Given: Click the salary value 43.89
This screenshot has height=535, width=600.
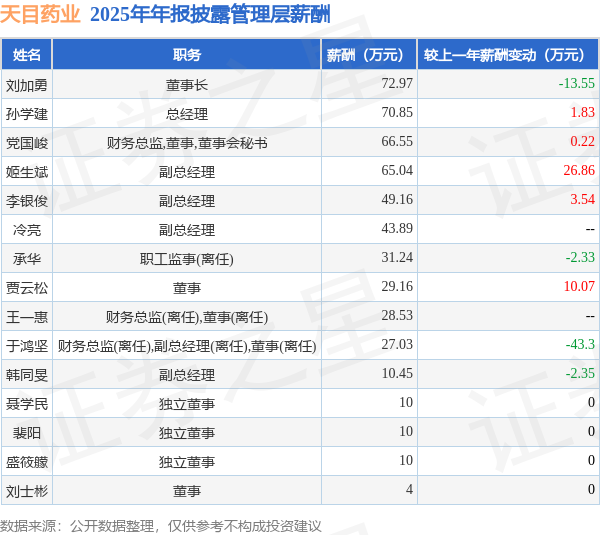Looking at the screenshot, I should tap(397, 228).
